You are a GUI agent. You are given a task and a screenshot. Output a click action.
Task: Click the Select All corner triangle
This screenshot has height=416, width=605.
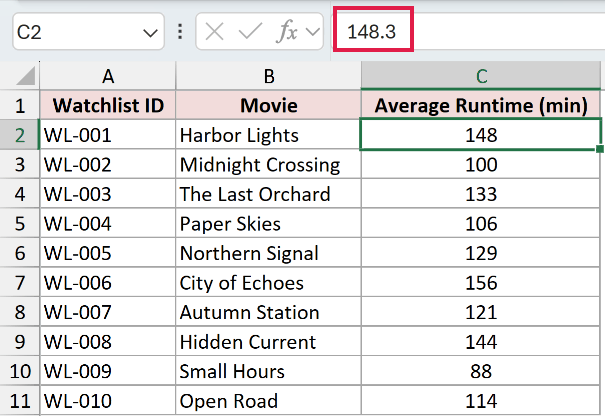point(26,75)
